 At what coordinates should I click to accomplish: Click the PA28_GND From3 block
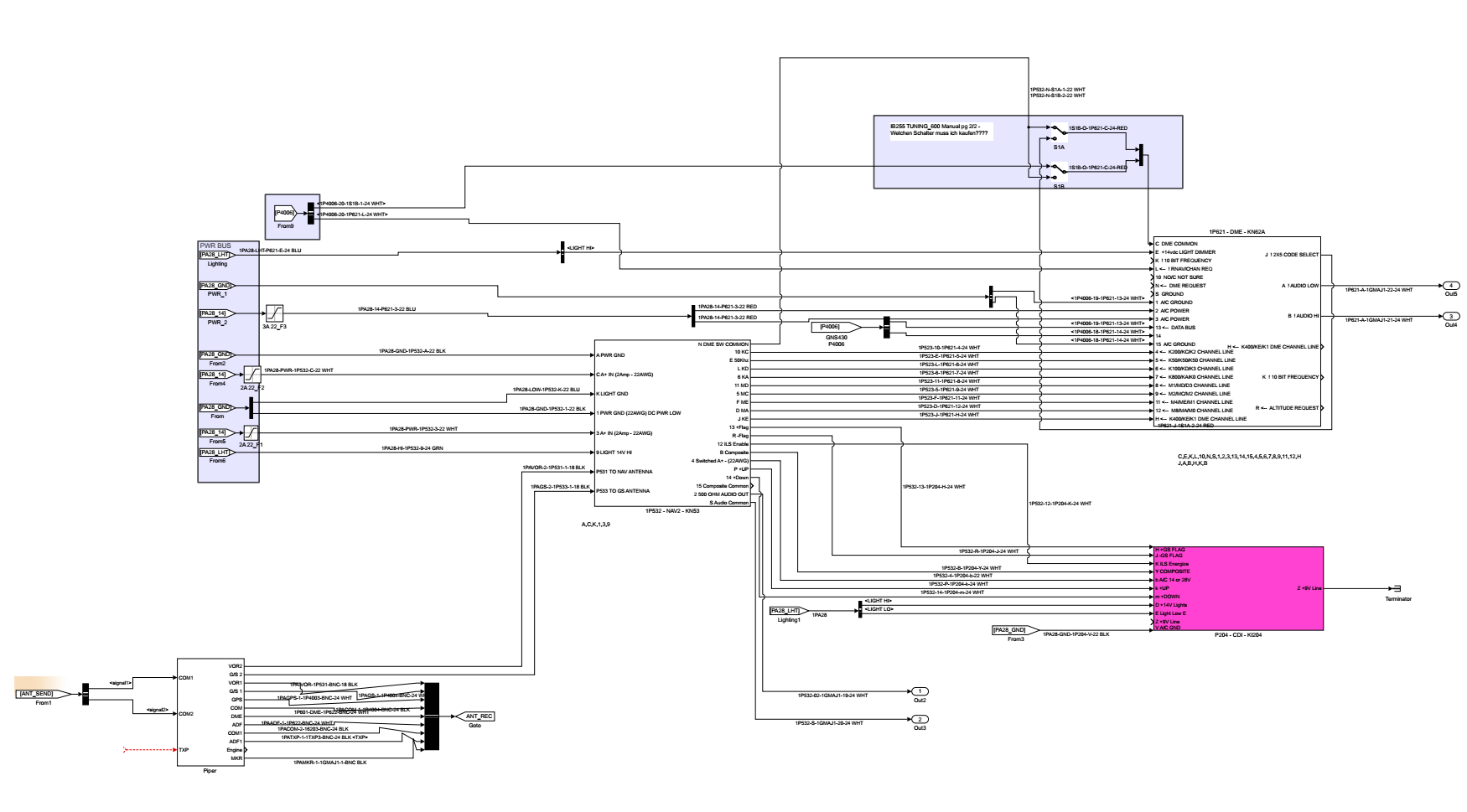(x=1015, y=630)
